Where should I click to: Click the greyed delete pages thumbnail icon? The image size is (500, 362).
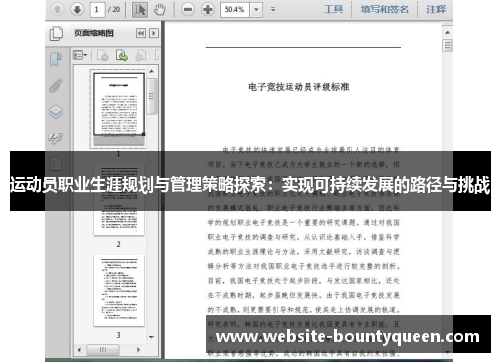click(x=103, y=55)
